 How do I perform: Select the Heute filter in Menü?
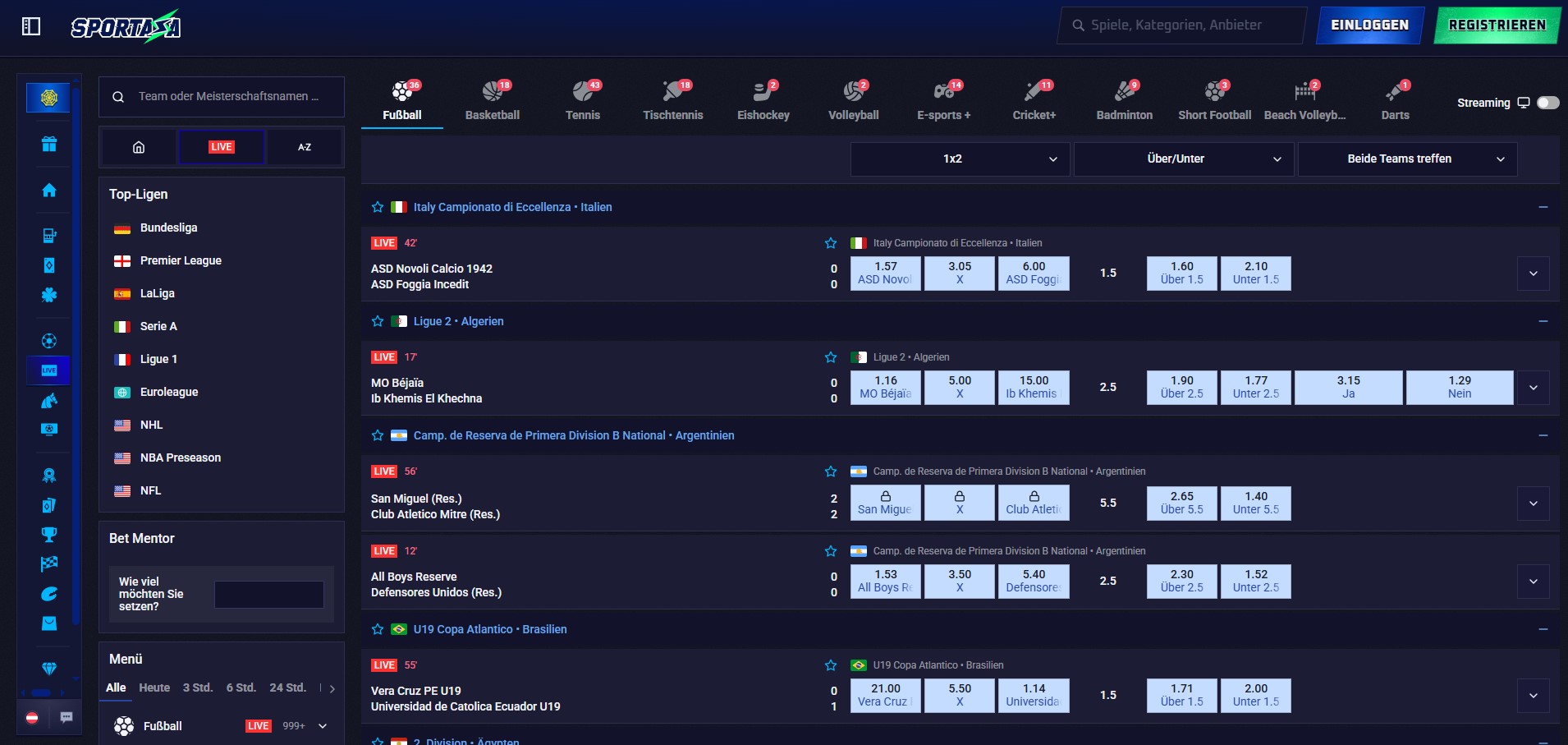(x=155, y=688)
